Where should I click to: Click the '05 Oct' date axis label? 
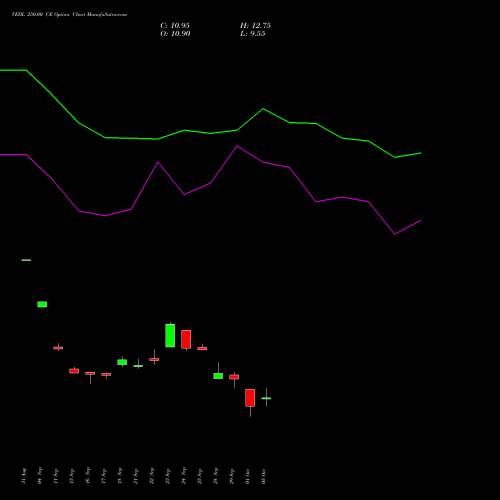point(264,476)
